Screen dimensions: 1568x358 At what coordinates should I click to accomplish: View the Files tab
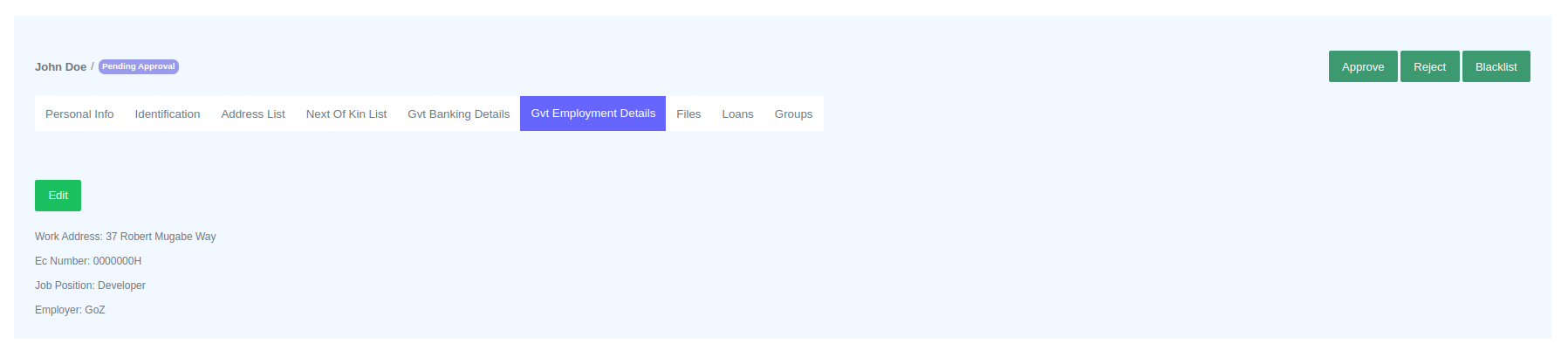click(688, 114)
